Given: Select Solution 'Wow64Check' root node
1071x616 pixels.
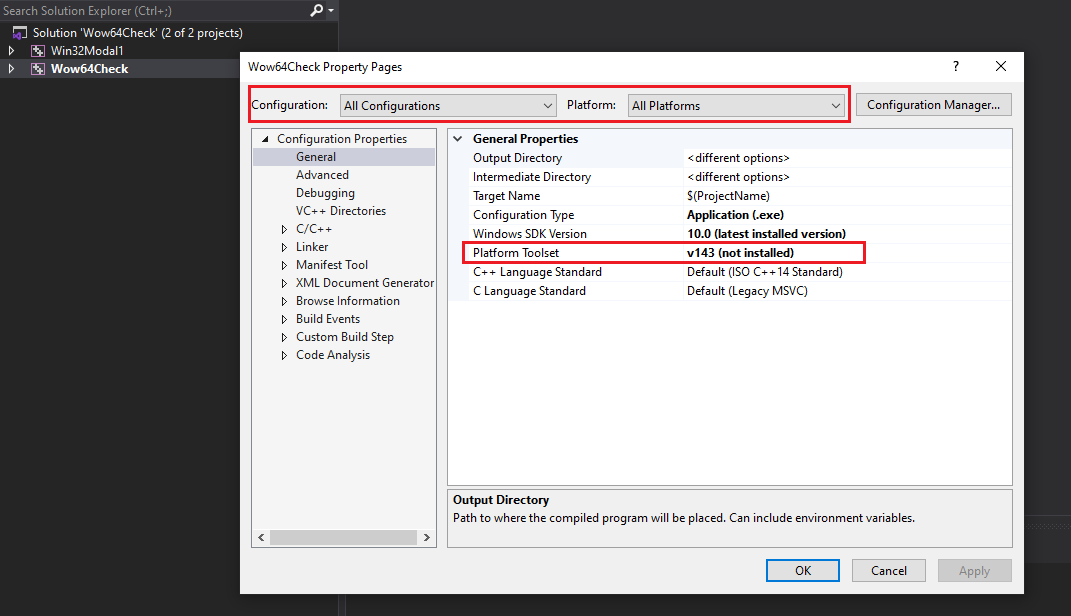Looking at the screenshot, I should [137, 33].
